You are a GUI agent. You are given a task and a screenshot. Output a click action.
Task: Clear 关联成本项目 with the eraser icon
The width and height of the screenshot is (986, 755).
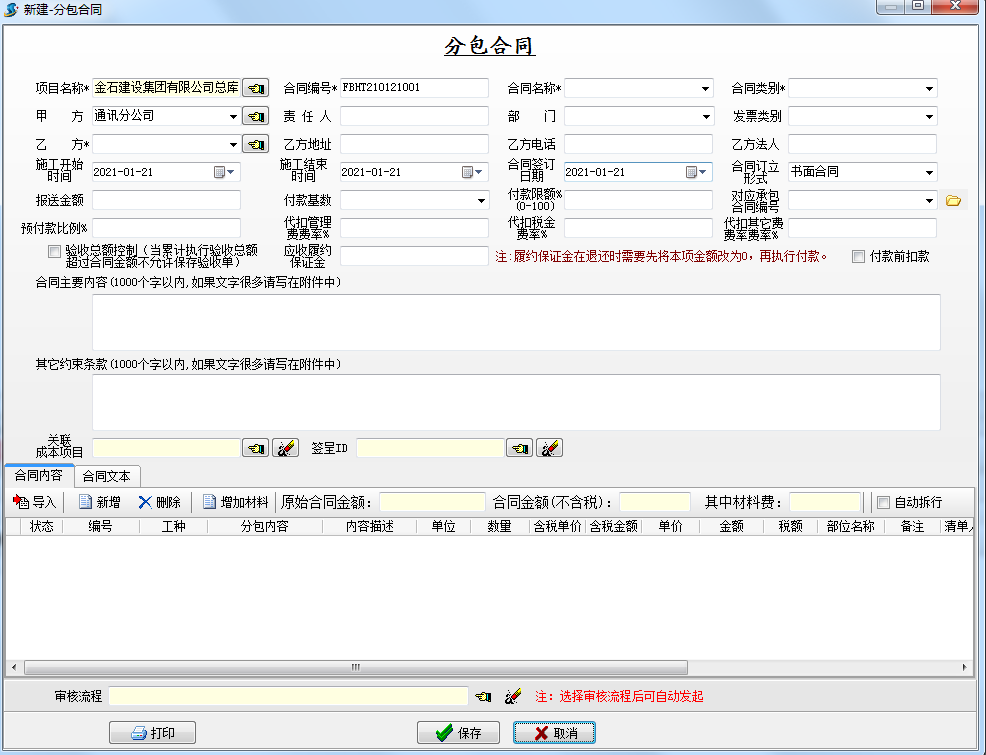(x=285, y=448)
